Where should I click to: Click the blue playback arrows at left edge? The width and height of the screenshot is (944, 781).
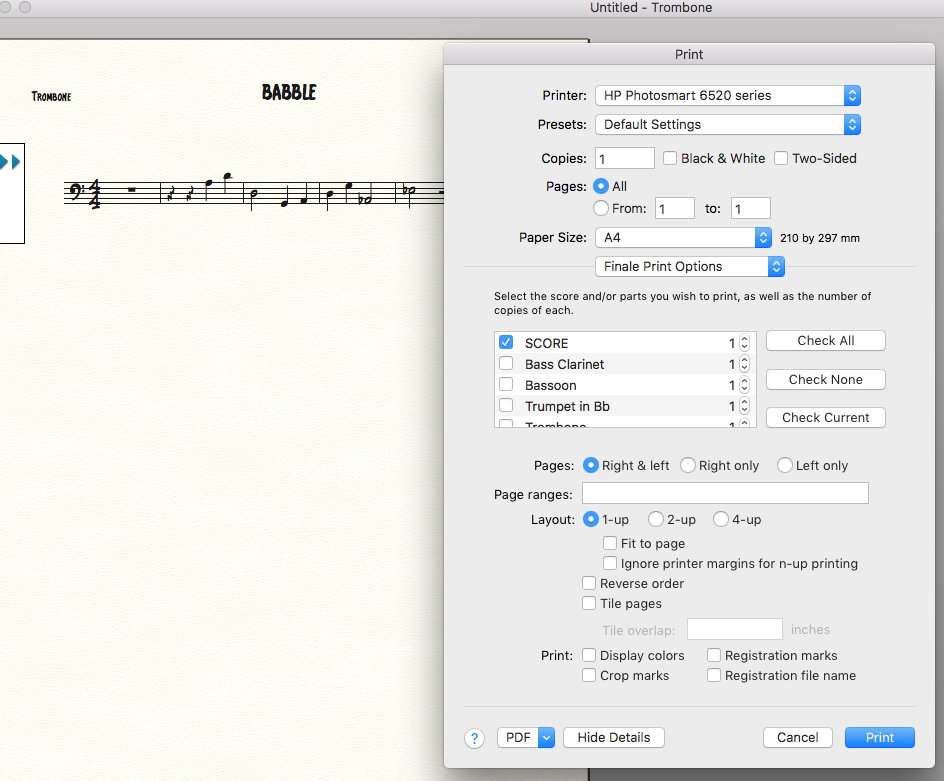[10, 161]
